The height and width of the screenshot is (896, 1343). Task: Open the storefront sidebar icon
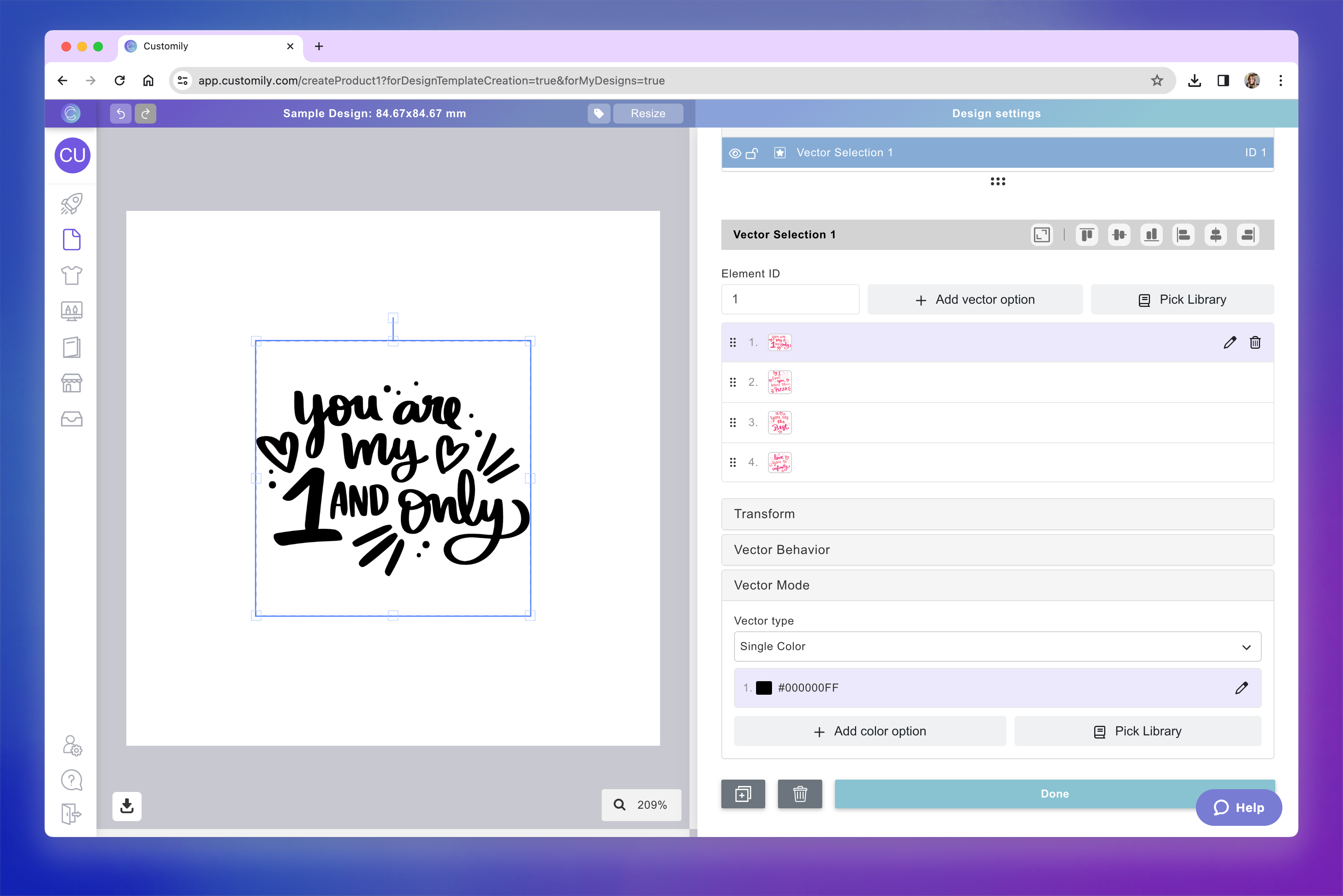coord(71,383)
